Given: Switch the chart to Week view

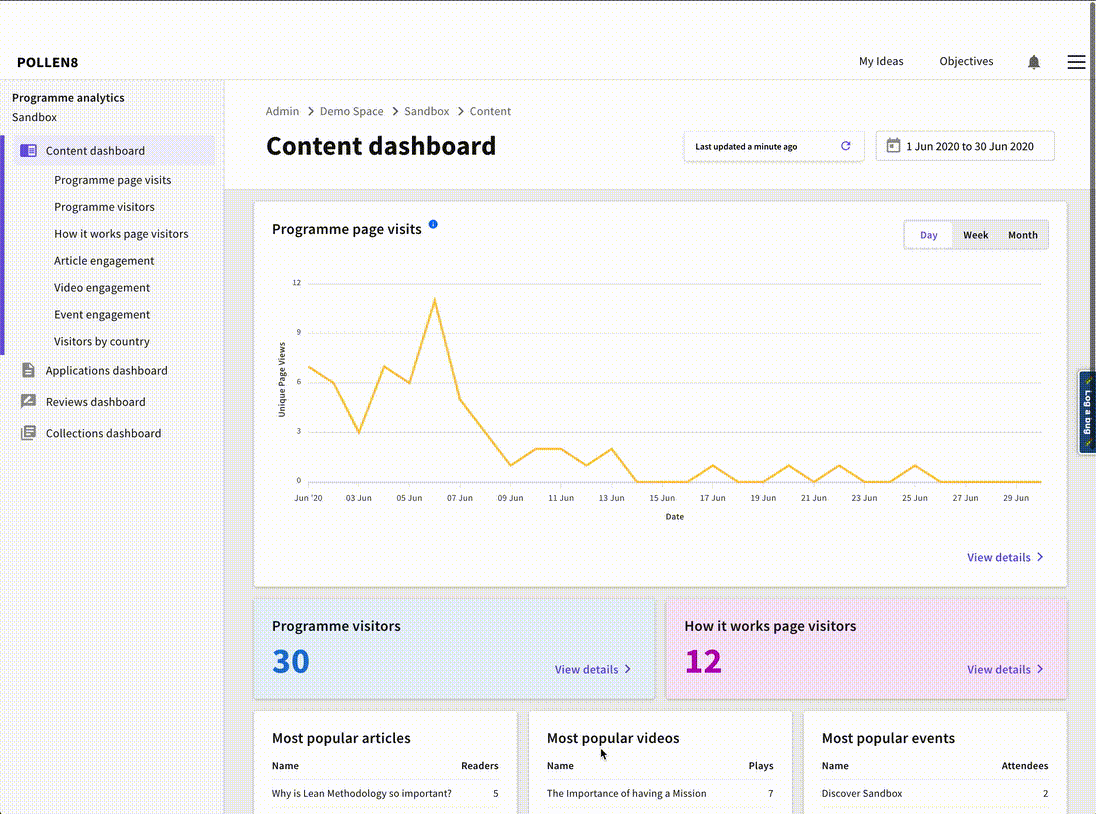Looking at the screenshot, I should tap(975, 234).
